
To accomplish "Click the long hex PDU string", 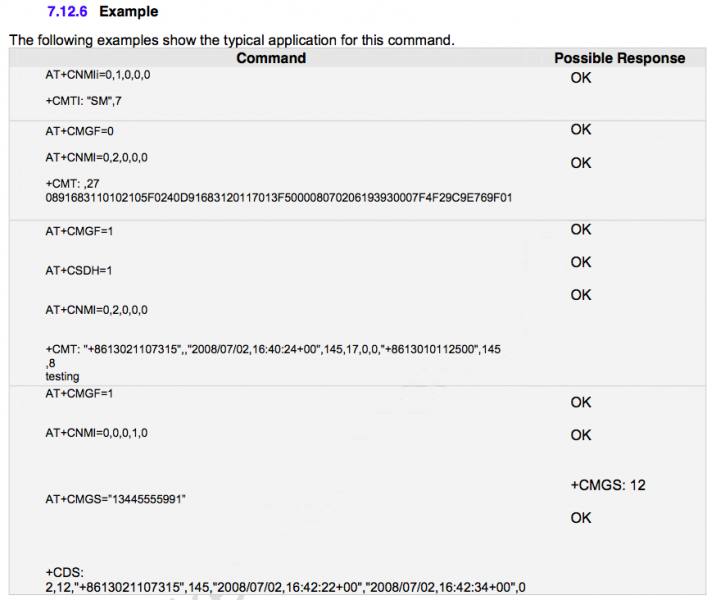I will [279, 198].
